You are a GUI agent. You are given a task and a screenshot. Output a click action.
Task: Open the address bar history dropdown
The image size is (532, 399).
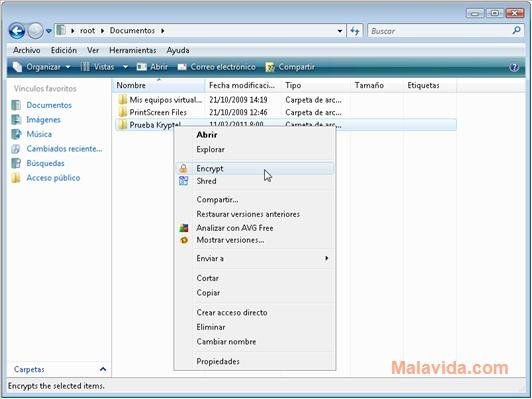[340, 31]
